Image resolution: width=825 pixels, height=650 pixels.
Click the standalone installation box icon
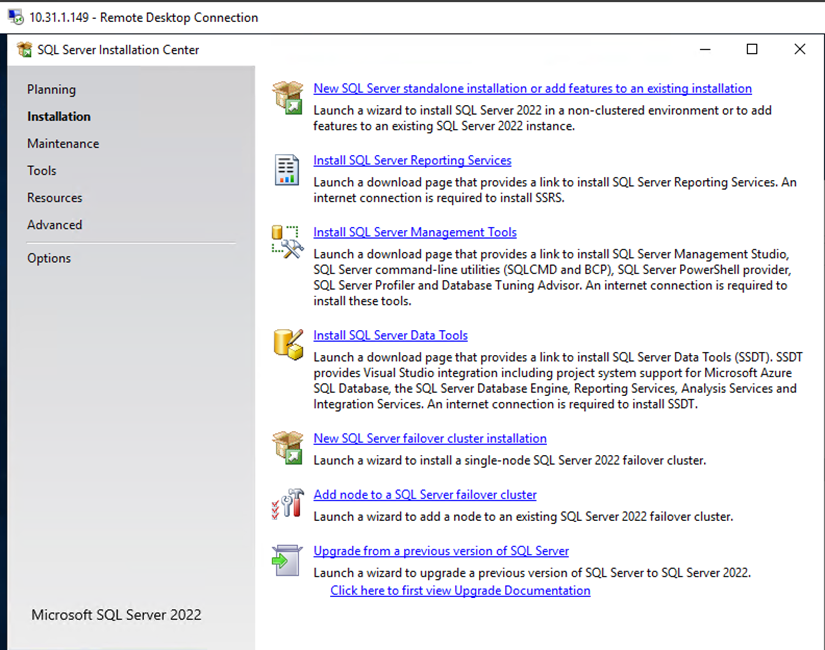click(287, 98)
